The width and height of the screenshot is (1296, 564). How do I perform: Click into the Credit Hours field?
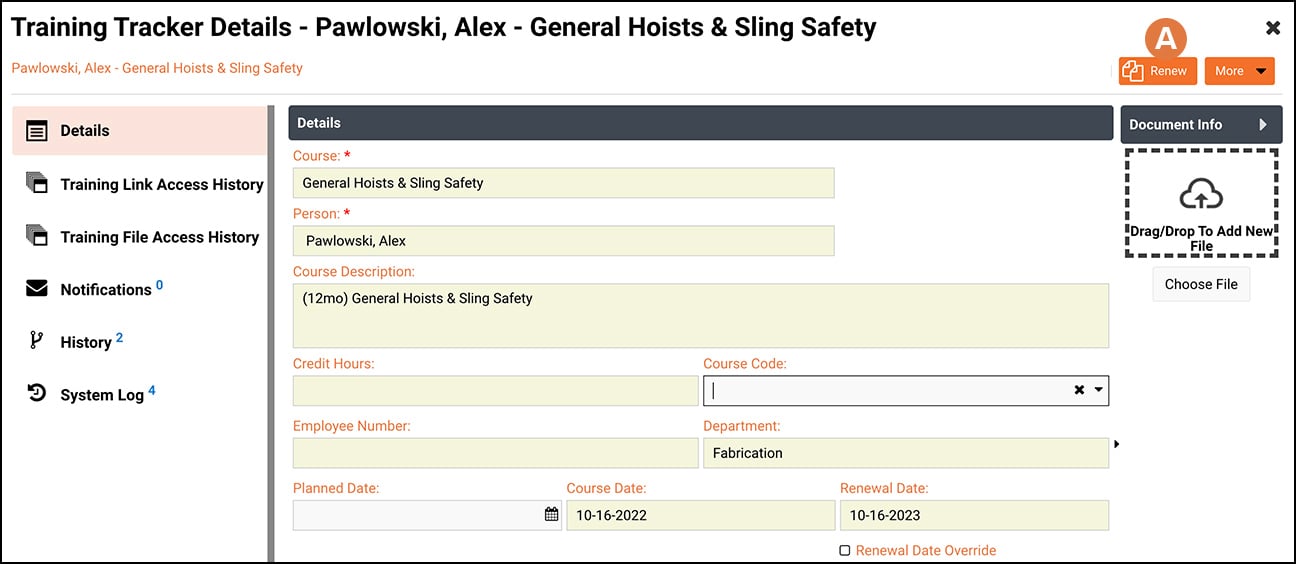point(495,391)
